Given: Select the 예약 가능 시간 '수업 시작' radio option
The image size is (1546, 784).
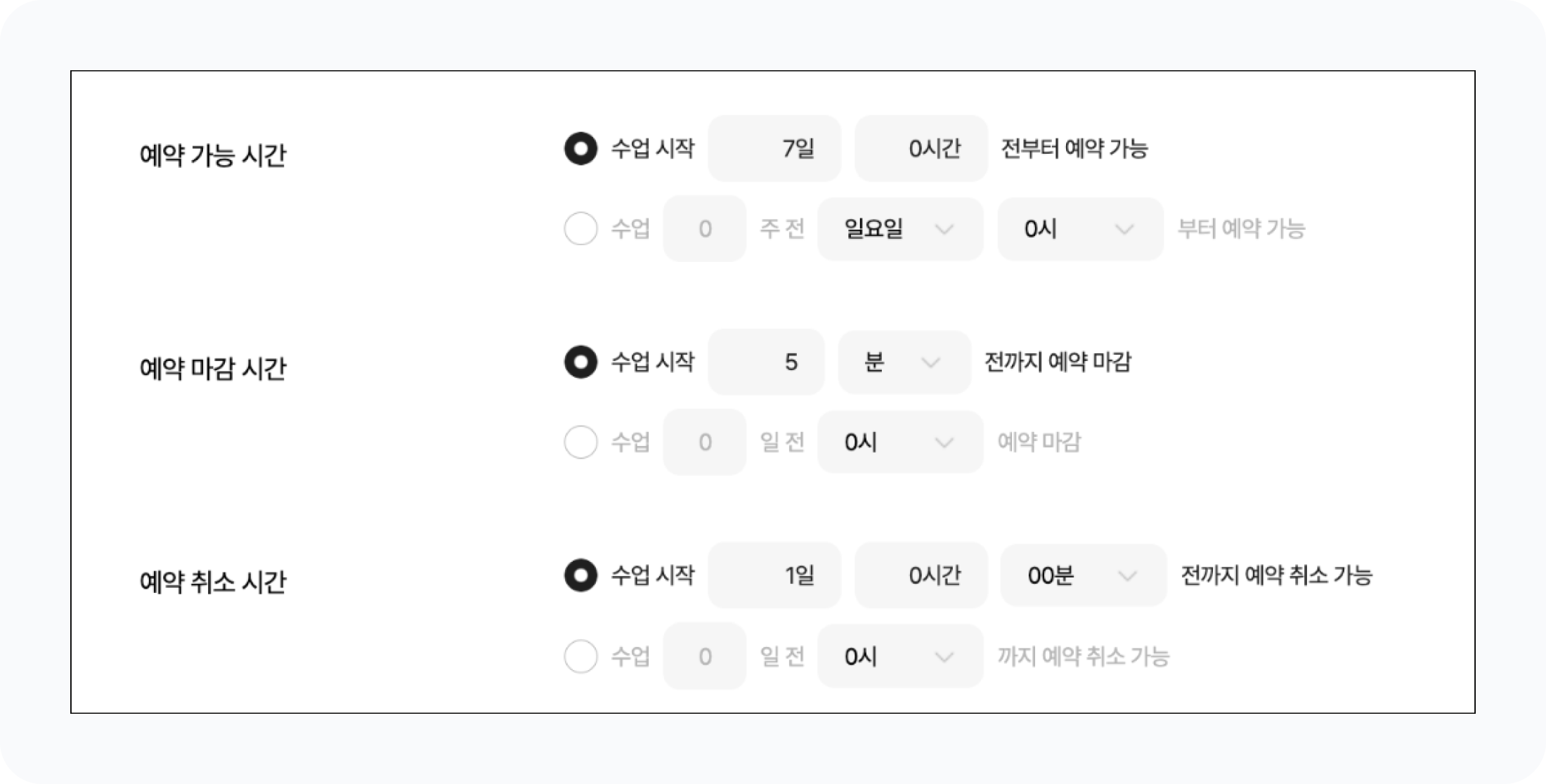Looking at the screenshot, I should coord(580,148).
